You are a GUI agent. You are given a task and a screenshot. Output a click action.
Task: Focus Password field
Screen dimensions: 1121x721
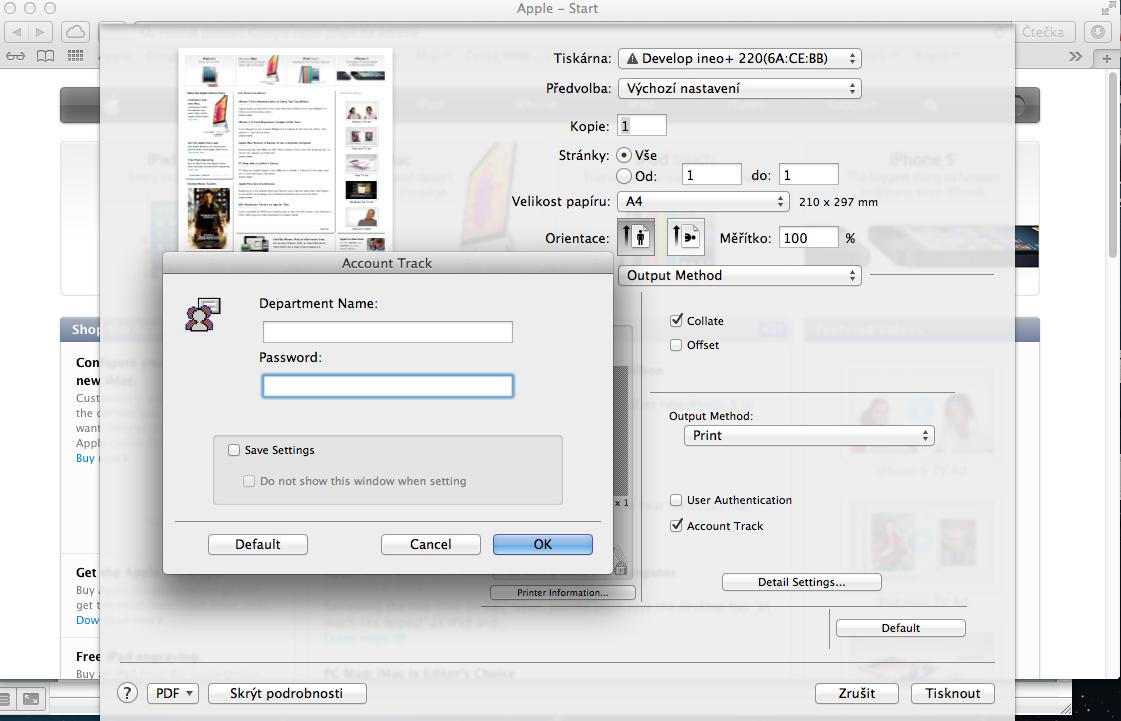387,386
